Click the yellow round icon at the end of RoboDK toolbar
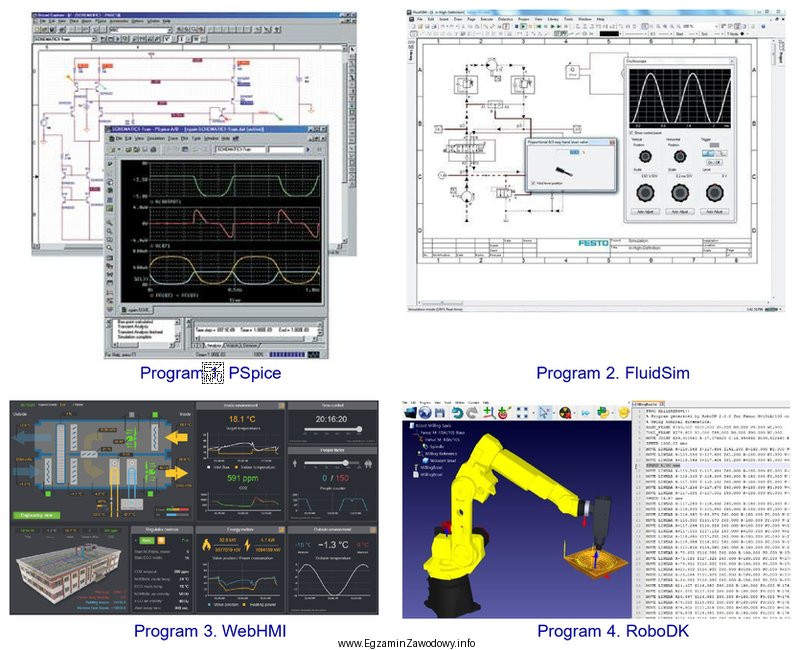 coord(624,412)
